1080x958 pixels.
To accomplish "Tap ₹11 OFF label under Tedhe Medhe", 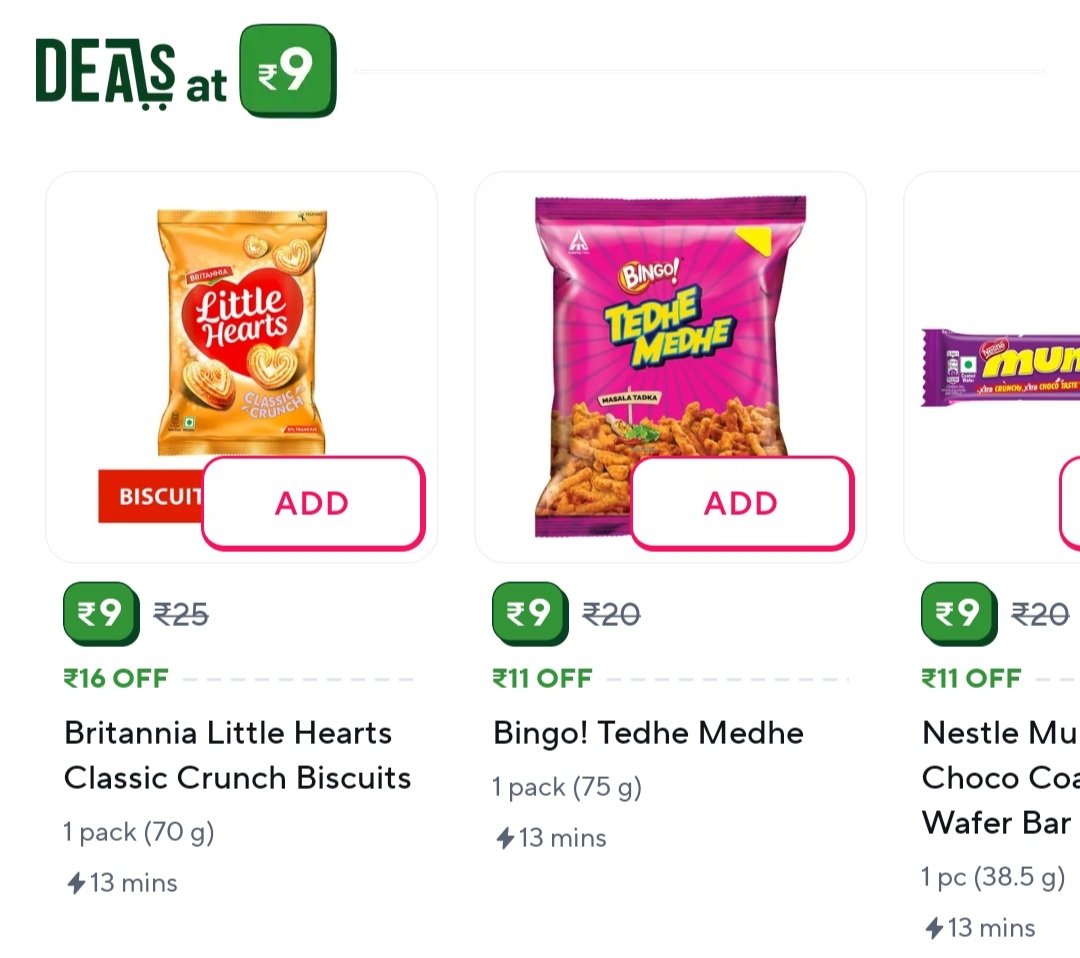I will 544,678.
